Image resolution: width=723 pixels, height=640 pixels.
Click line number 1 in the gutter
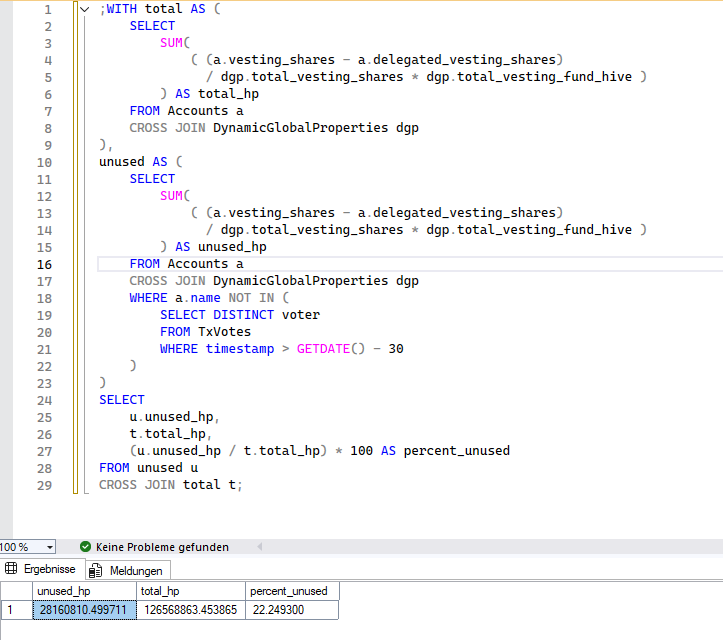coord(48,10)
